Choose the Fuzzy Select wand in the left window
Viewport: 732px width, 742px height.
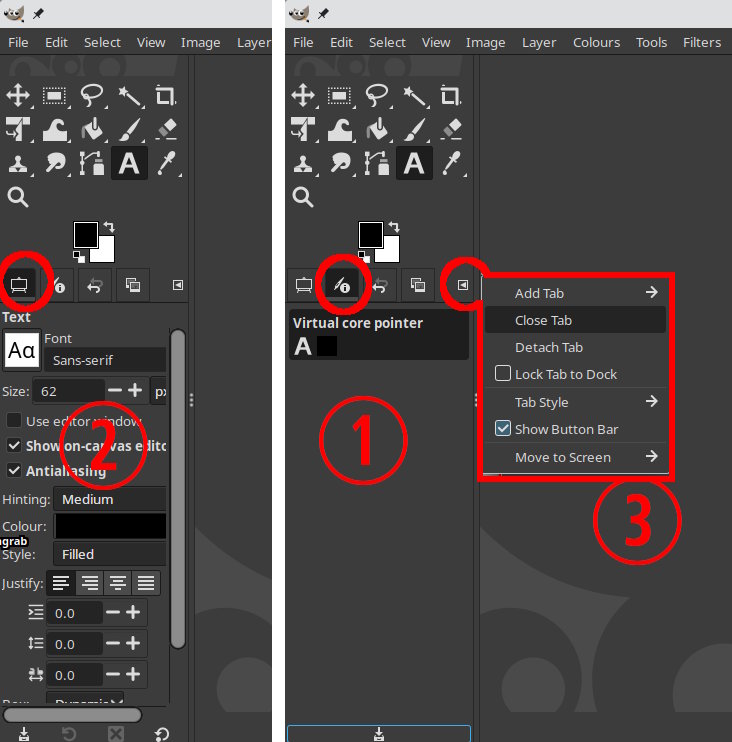129,96
